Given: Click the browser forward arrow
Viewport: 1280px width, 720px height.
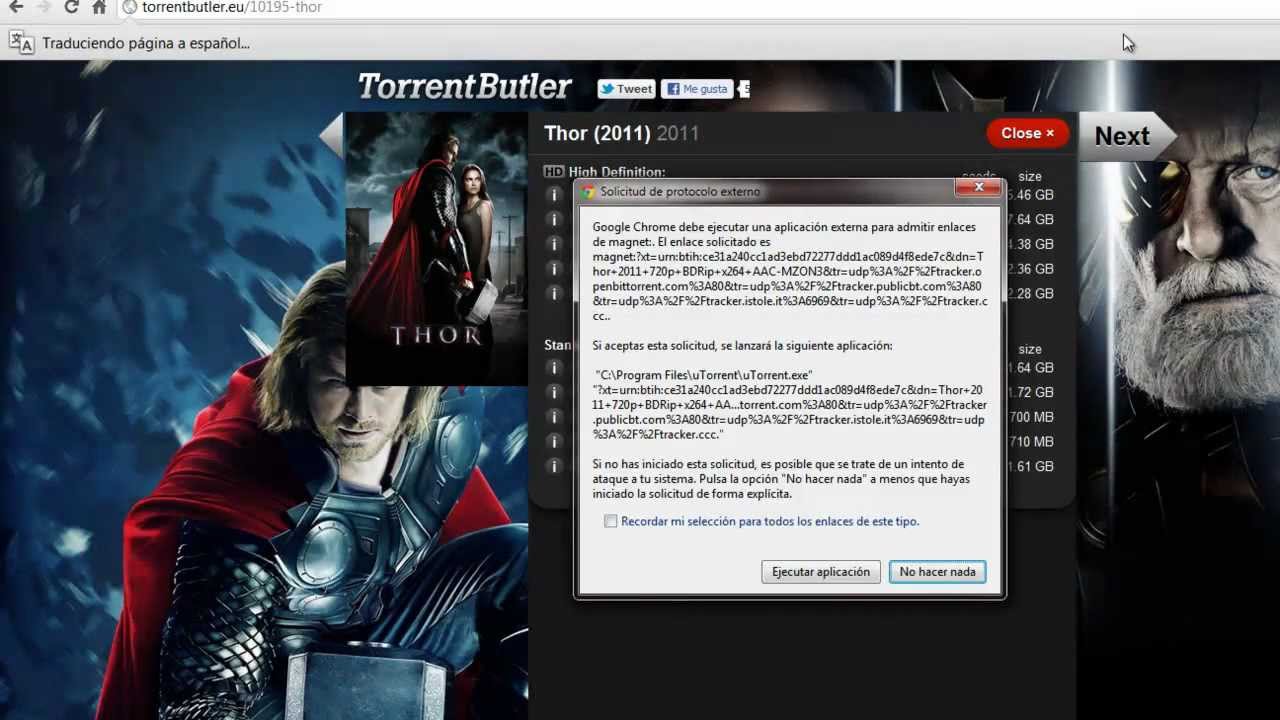Looking at the screenshot, I should [x=43, y=7].
